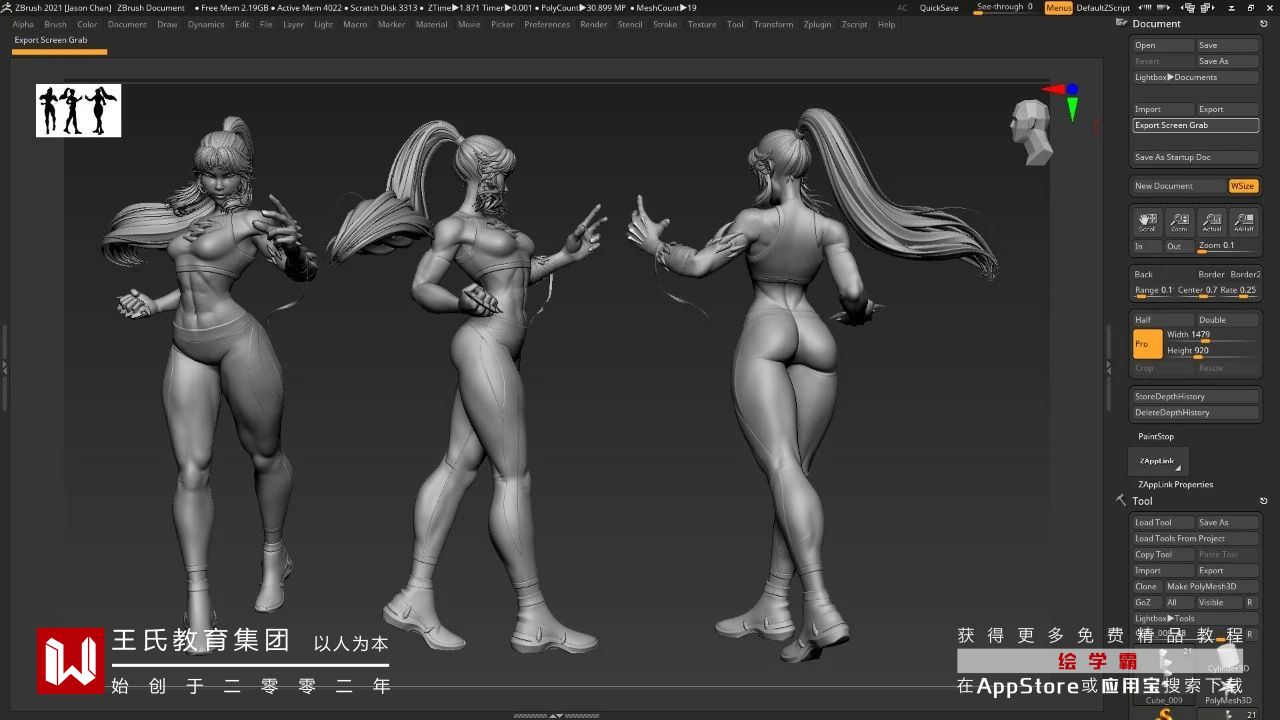Open the Alpha menu
This screenshot has height=720, width=1280.
[x=23, y=24]
